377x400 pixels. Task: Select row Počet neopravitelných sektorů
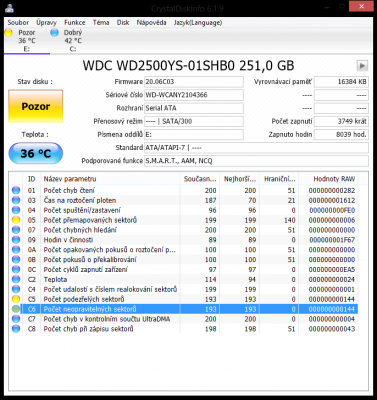click(x=184, y=309)
